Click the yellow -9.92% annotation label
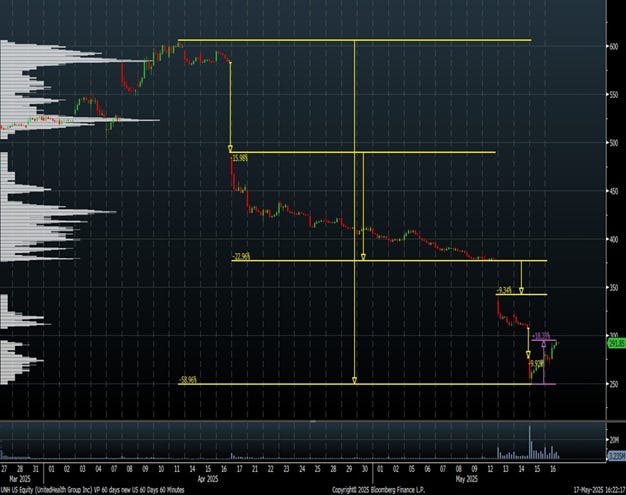626x495 pixels. pyautogui.click(x=536, y=364)
